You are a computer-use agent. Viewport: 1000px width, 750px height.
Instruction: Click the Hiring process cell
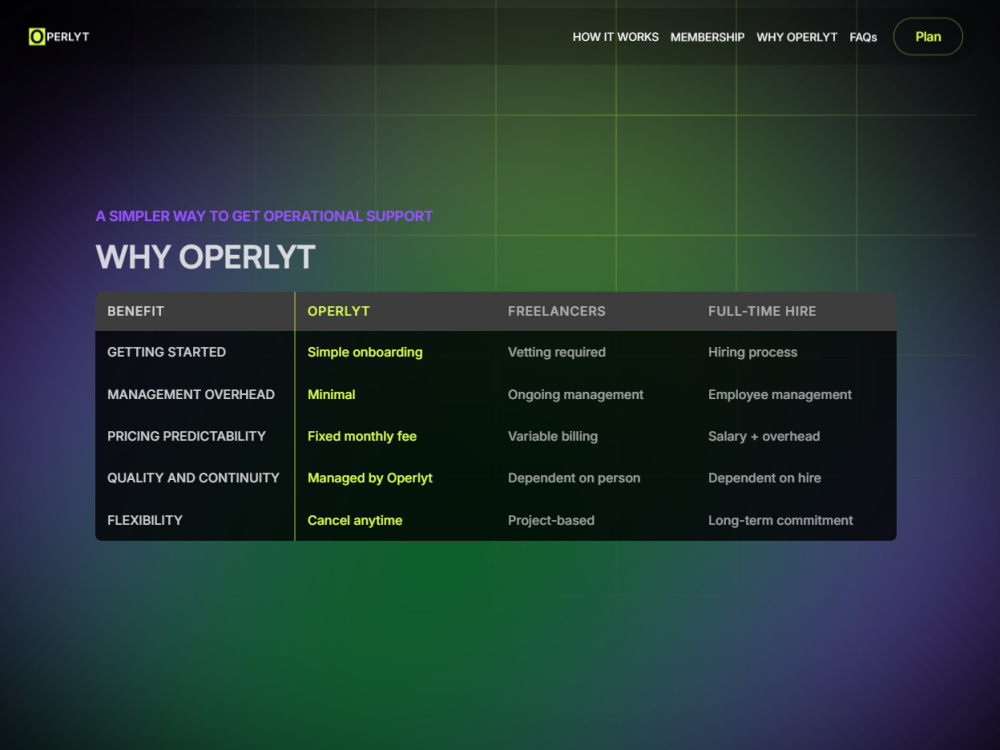(x=753, y=352)
